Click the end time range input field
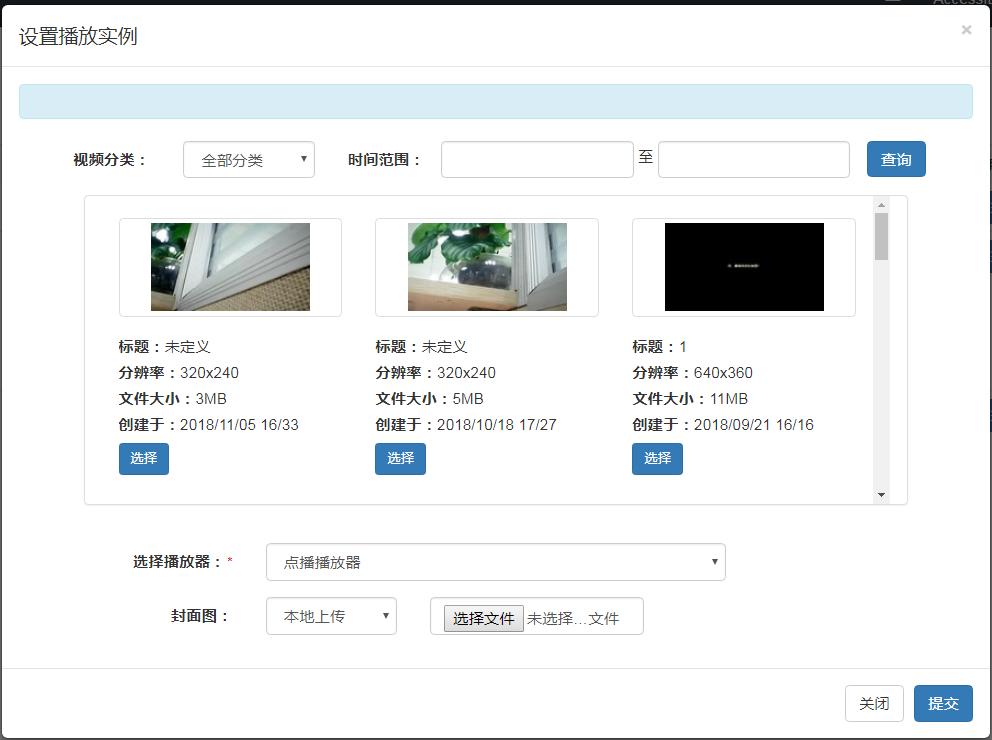Screen dimensions: 992x740 tap(753, 159)
